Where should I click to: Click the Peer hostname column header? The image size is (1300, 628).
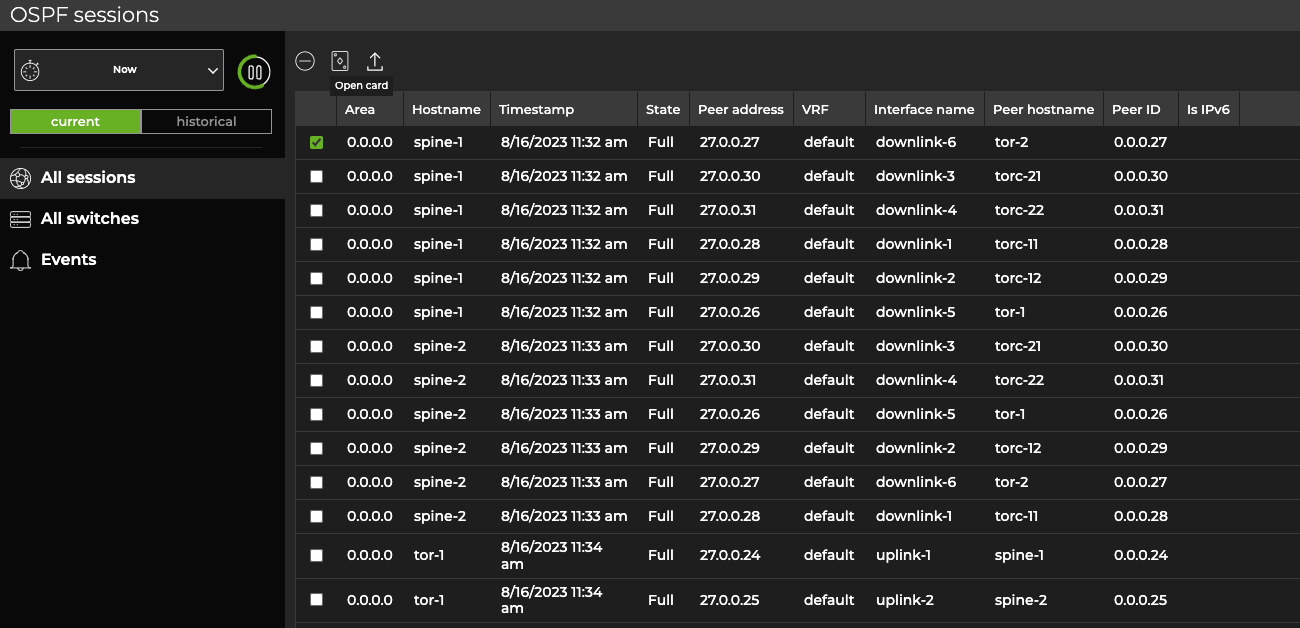[1043, 110]
